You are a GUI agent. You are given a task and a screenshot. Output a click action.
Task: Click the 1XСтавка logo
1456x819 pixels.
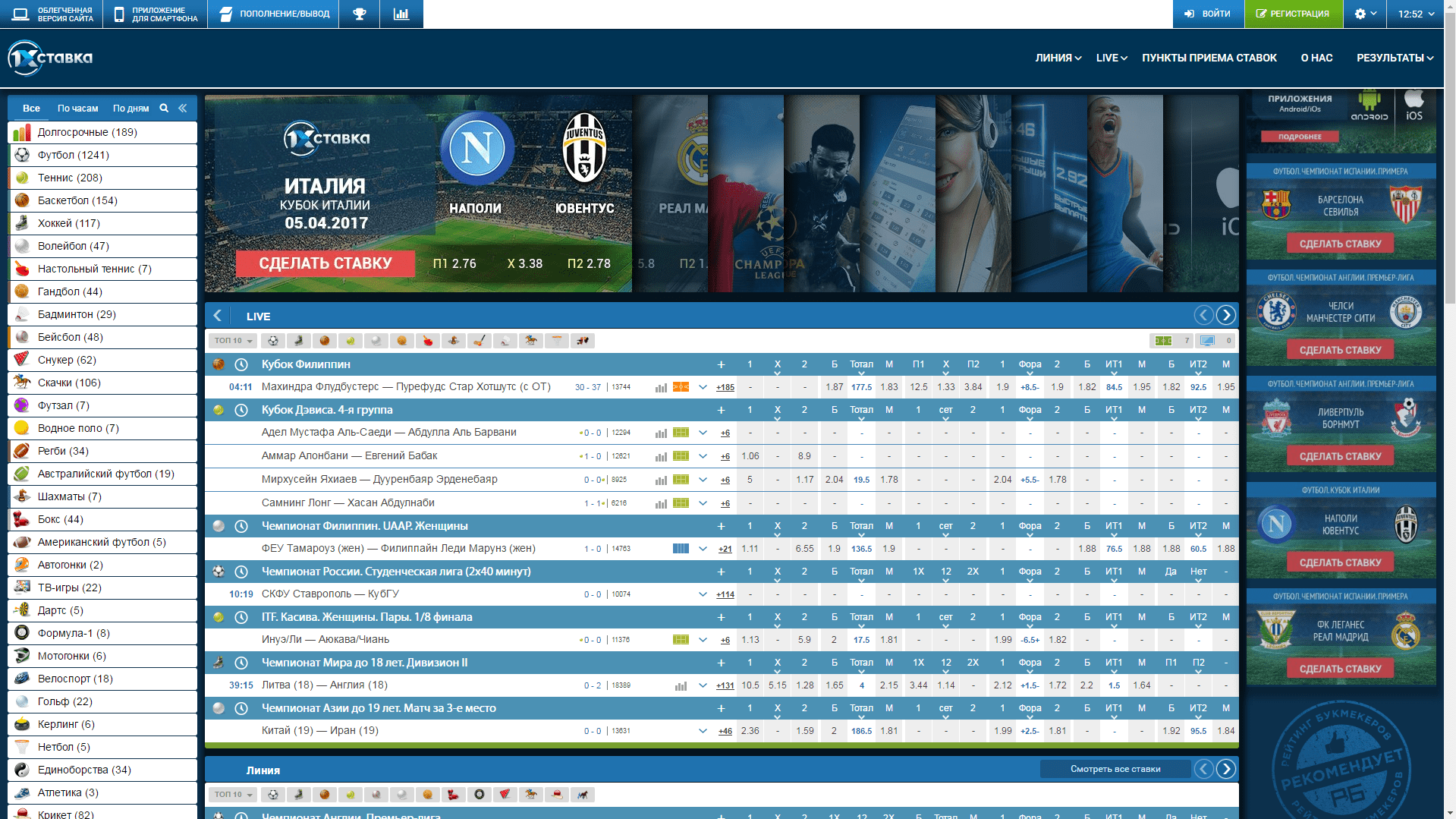pos(50,58)
